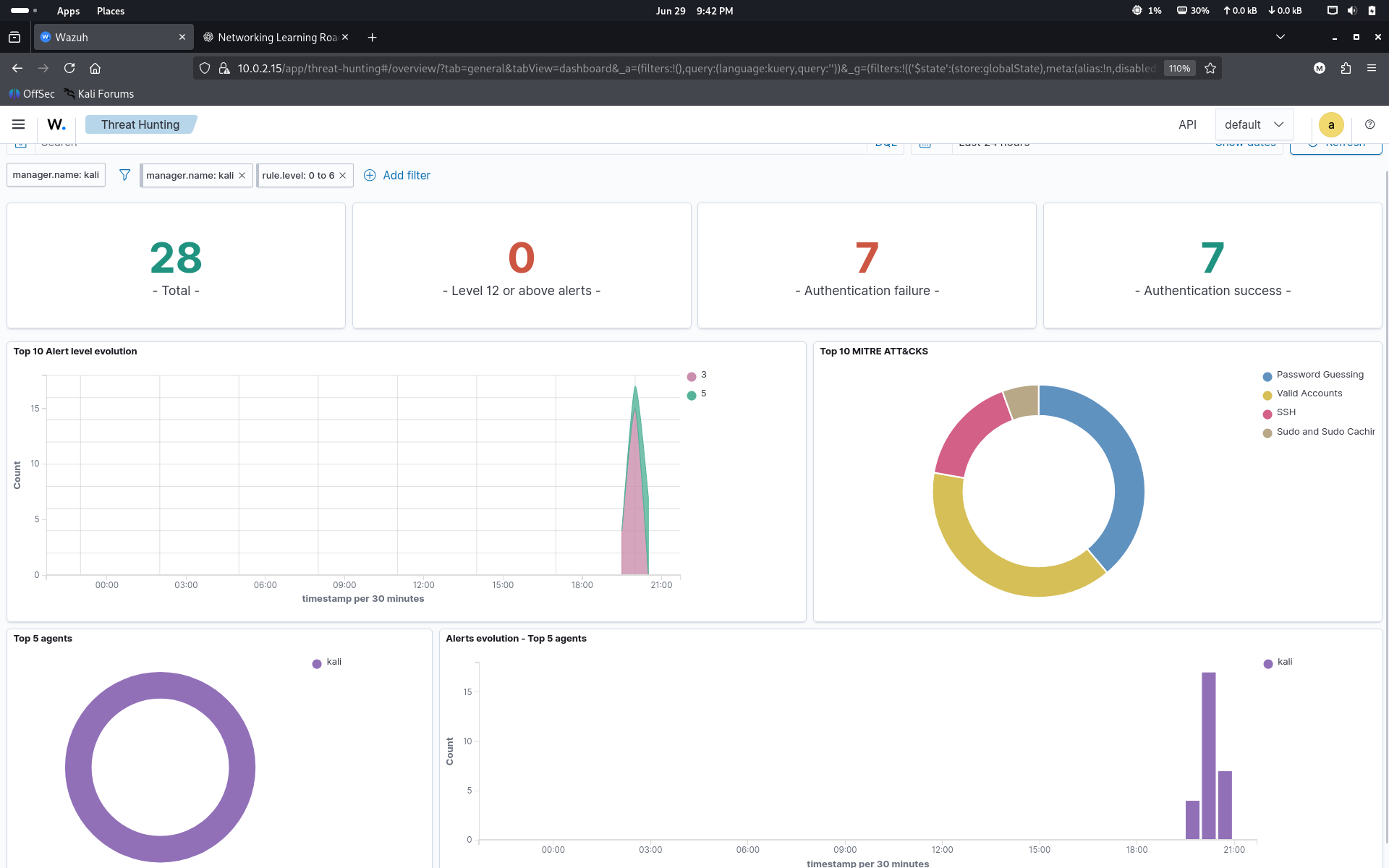The image size is (1389, 868).
Task: Toggle kali series in agents evolution legend
Action: point(1278,662)
